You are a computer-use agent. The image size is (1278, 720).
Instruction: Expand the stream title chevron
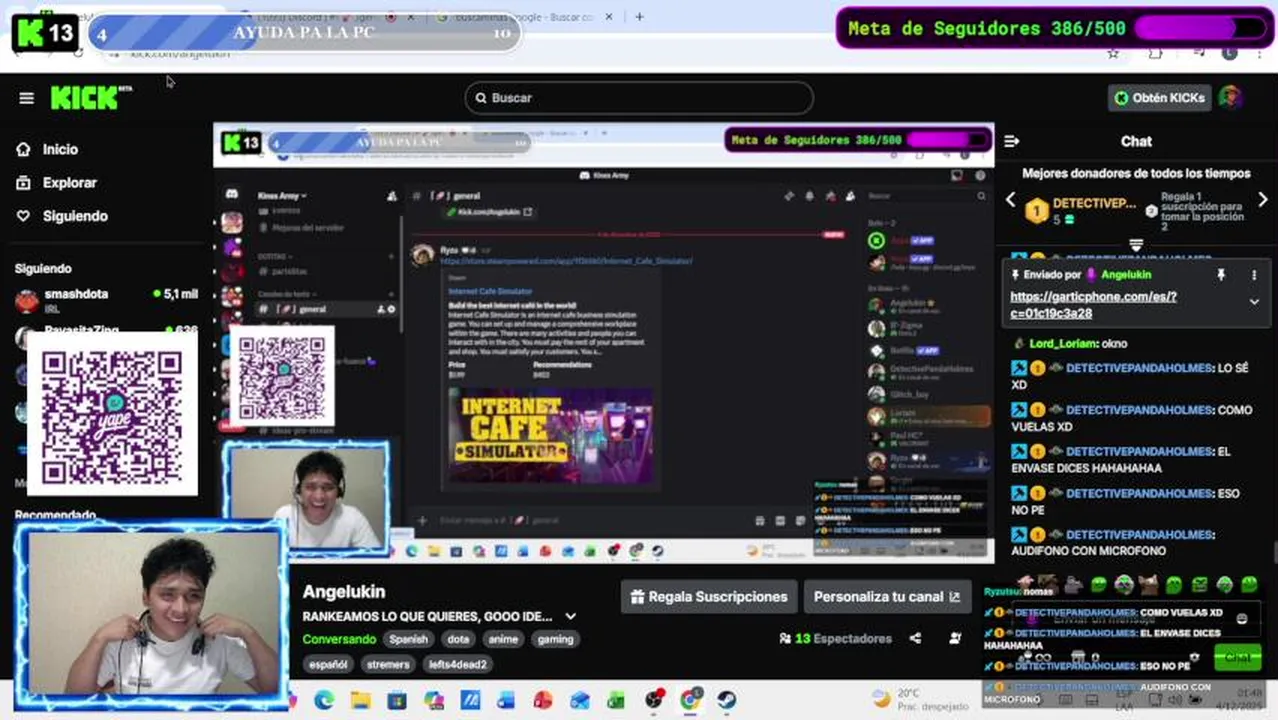(x=570, y=617)
